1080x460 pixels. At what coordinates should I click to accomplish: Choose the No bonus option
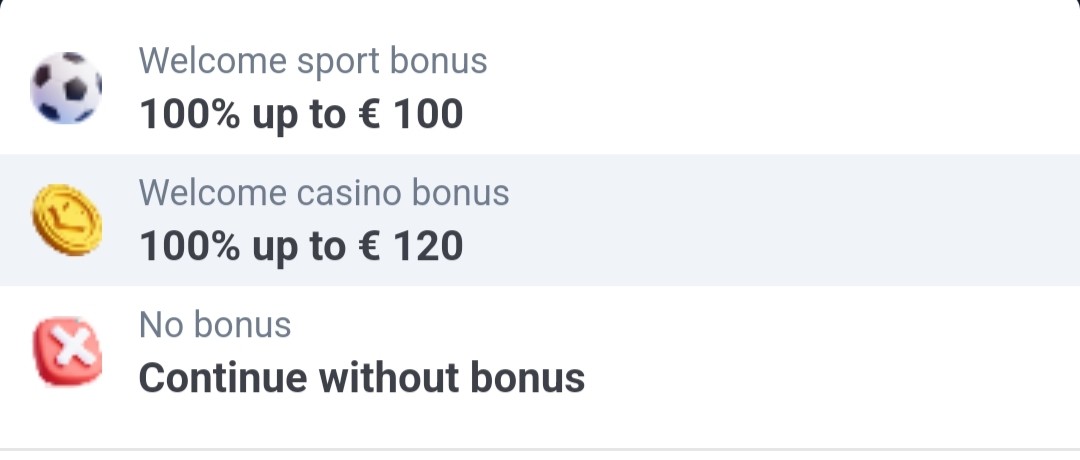pos(540,353)
